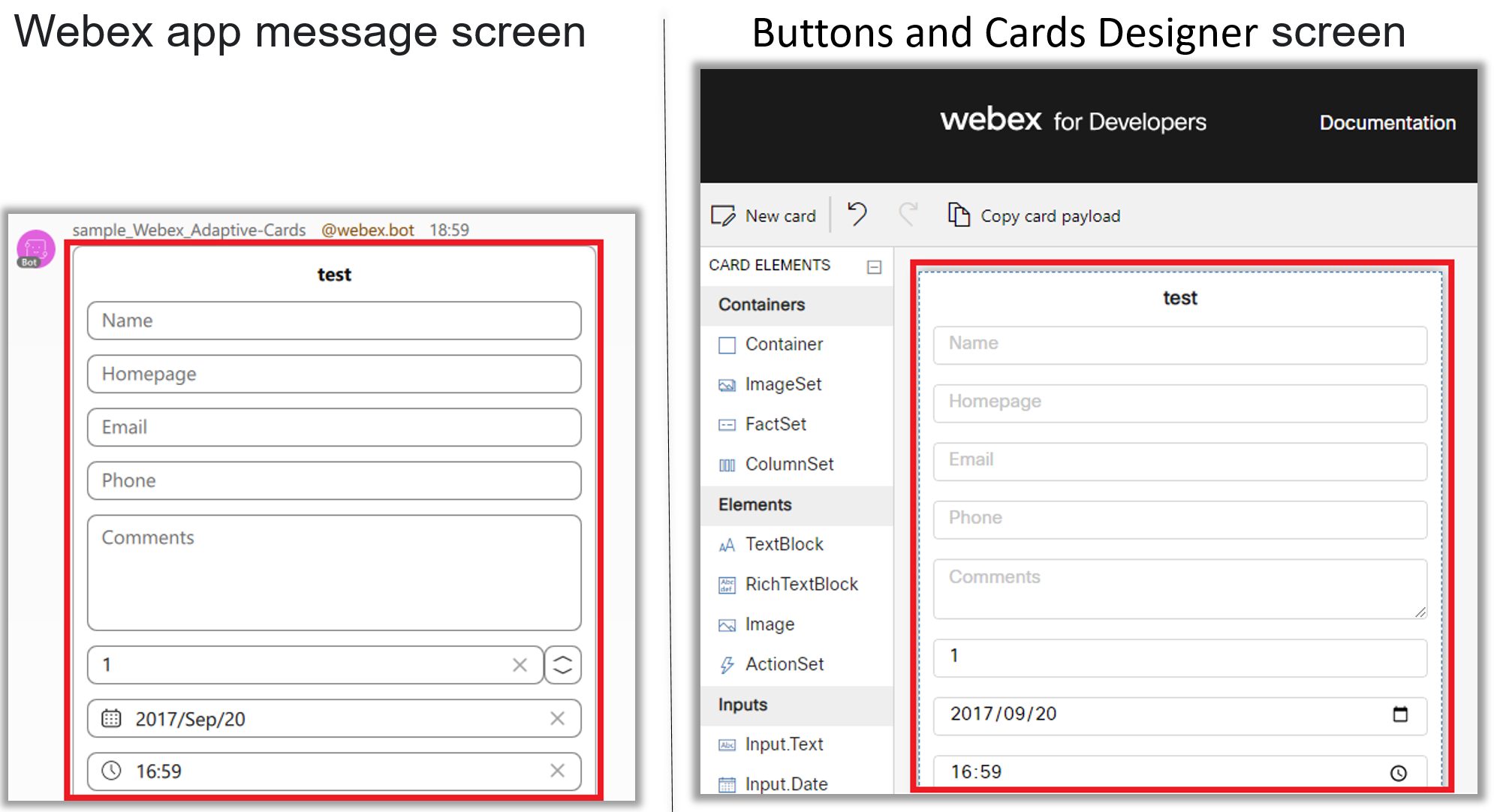Click the Containers section header

(x=797, y=305)
